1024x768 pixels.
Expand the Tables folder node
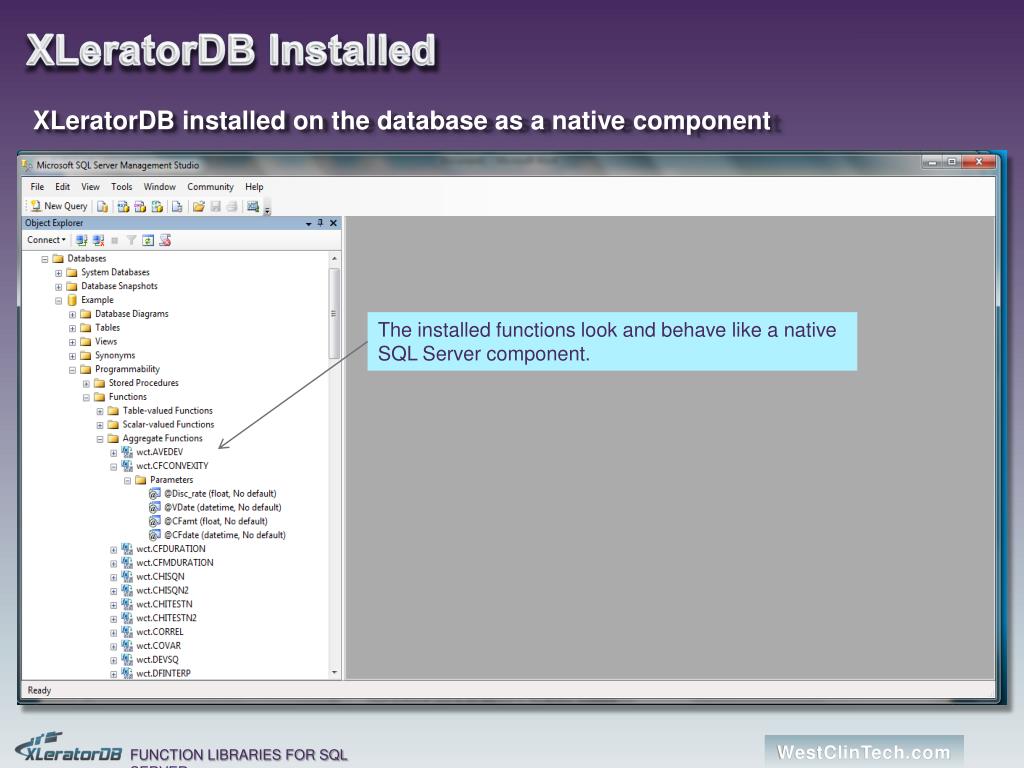[72, 328]
